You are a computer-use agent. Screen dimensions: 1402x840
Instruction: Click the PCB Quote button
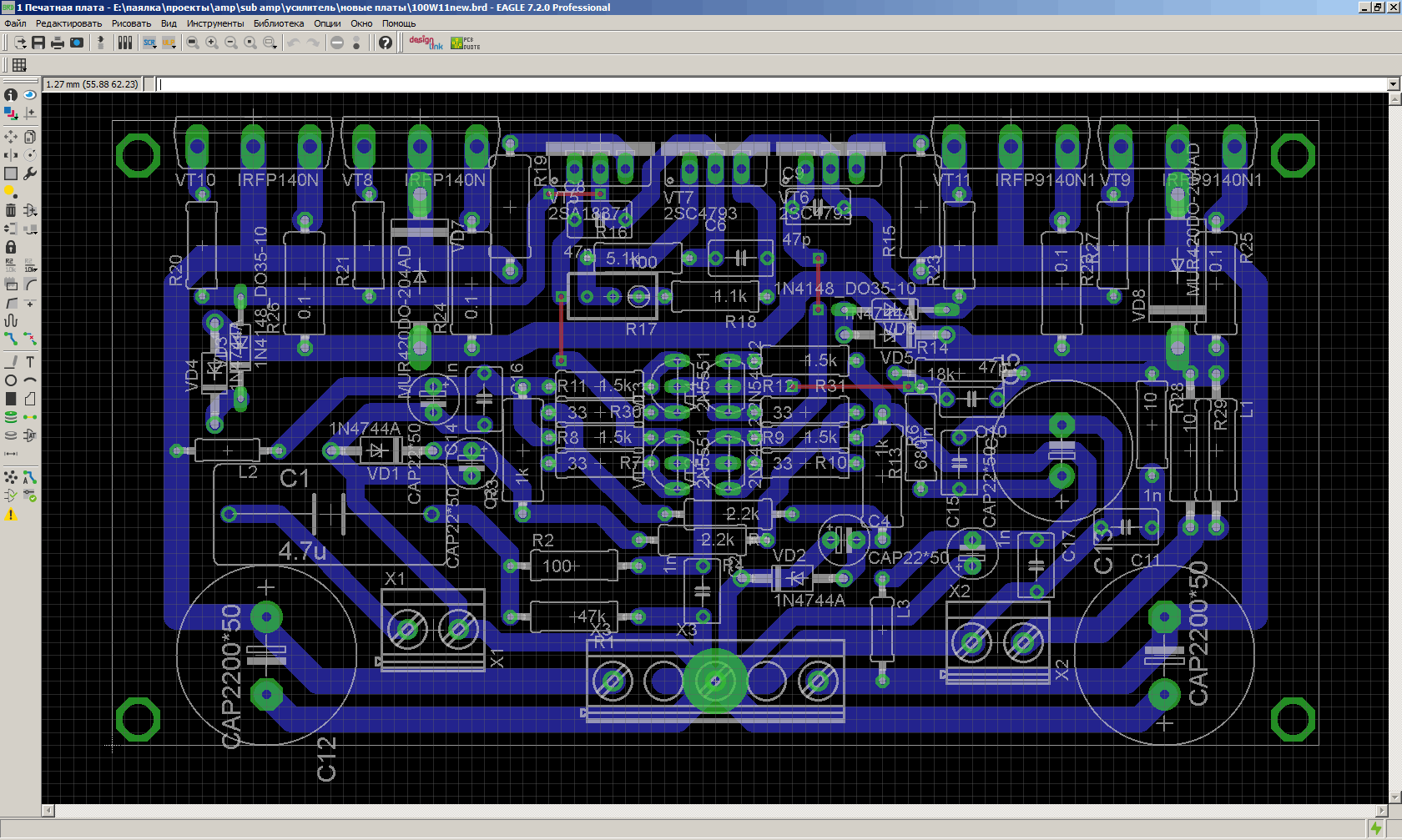(465, 43)
